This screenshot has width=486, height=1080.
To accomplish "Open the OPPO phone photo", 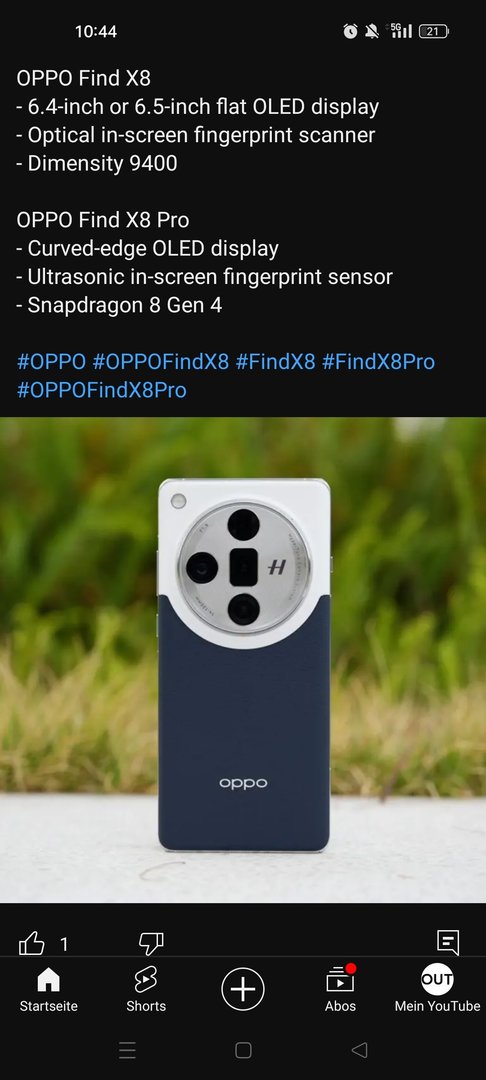I will pos(243,660).
